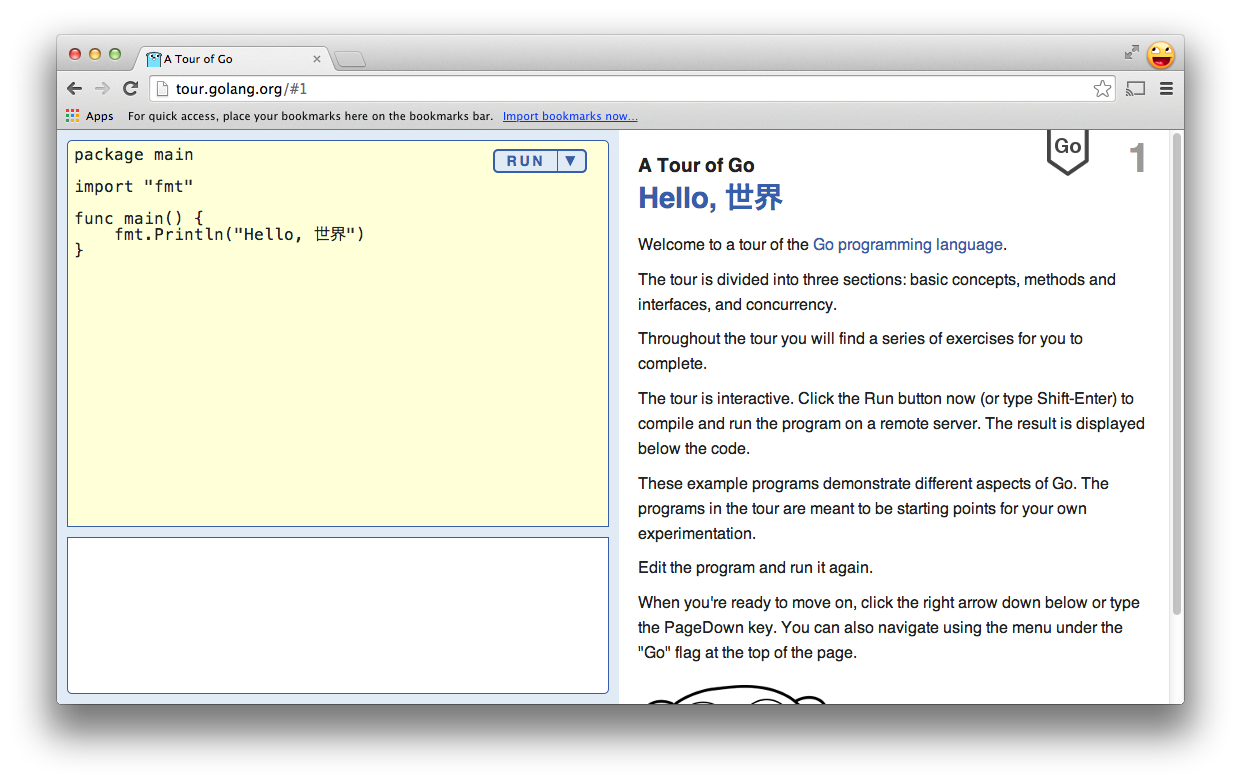Click the browser forward arrow
Screen dimensions: 1241x783
click(x=102, y=89)
